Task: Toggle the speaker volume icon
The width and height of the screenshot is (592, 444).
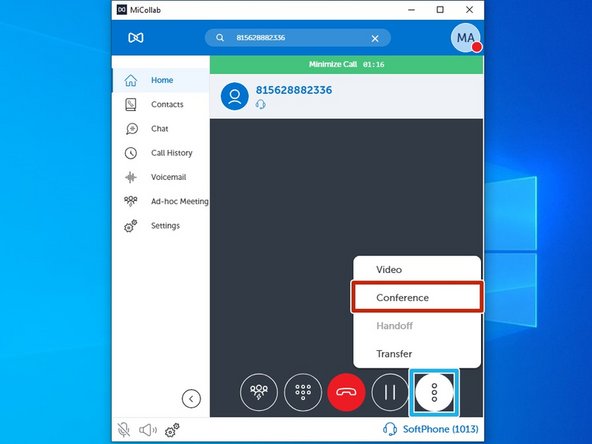Action: click(x=148, y=430)
